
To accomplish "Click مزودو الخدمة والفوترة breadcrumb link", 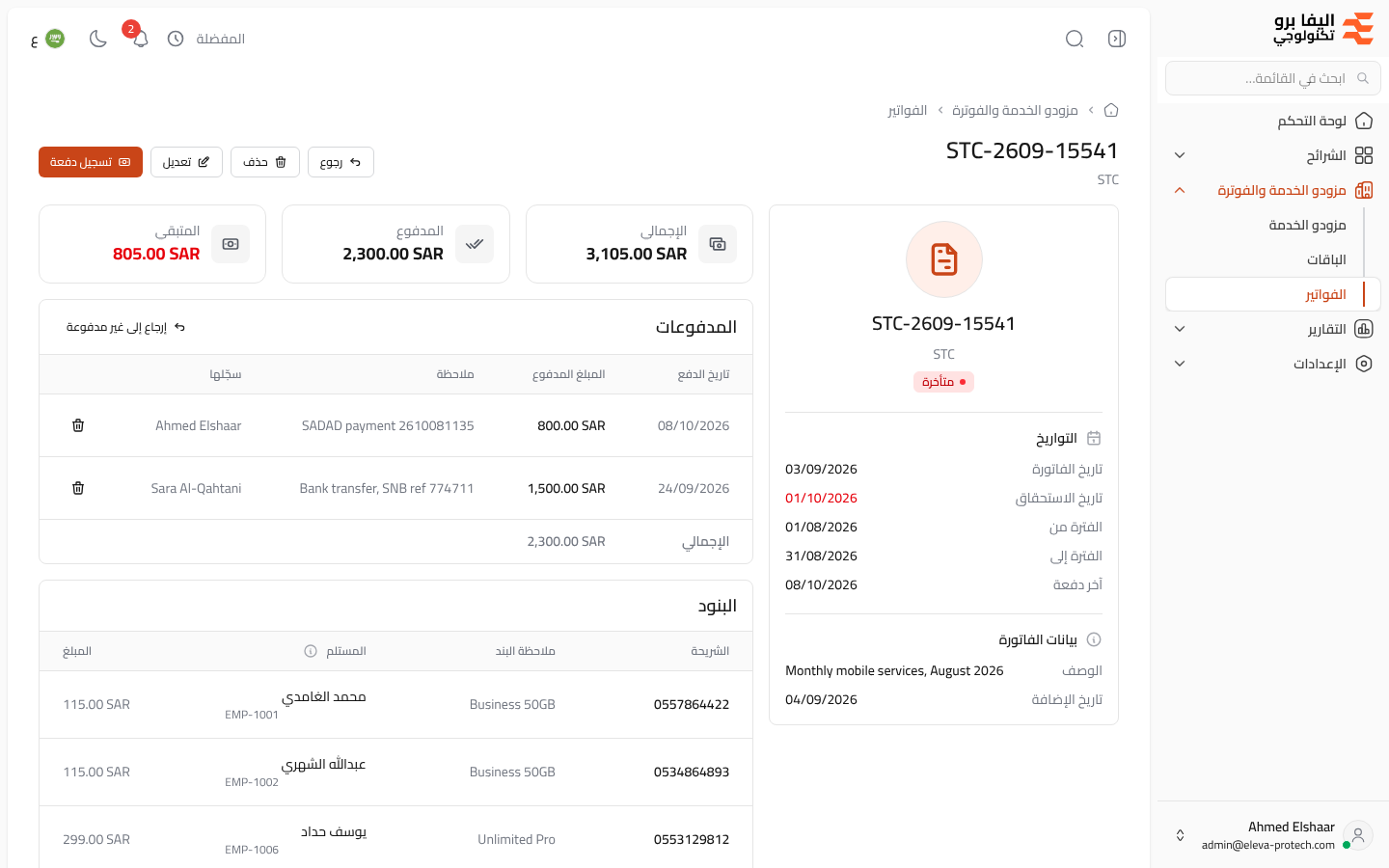I will pyautogui.click(x=1015, y=110).
